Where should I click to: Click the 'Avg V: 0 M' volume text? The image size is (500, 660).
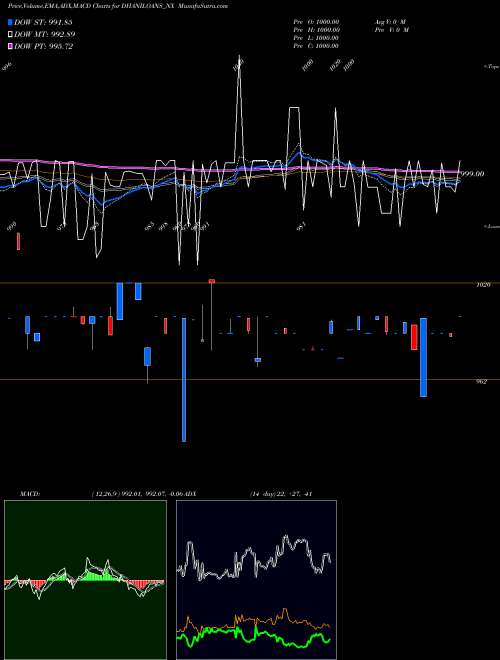[391, 22]
